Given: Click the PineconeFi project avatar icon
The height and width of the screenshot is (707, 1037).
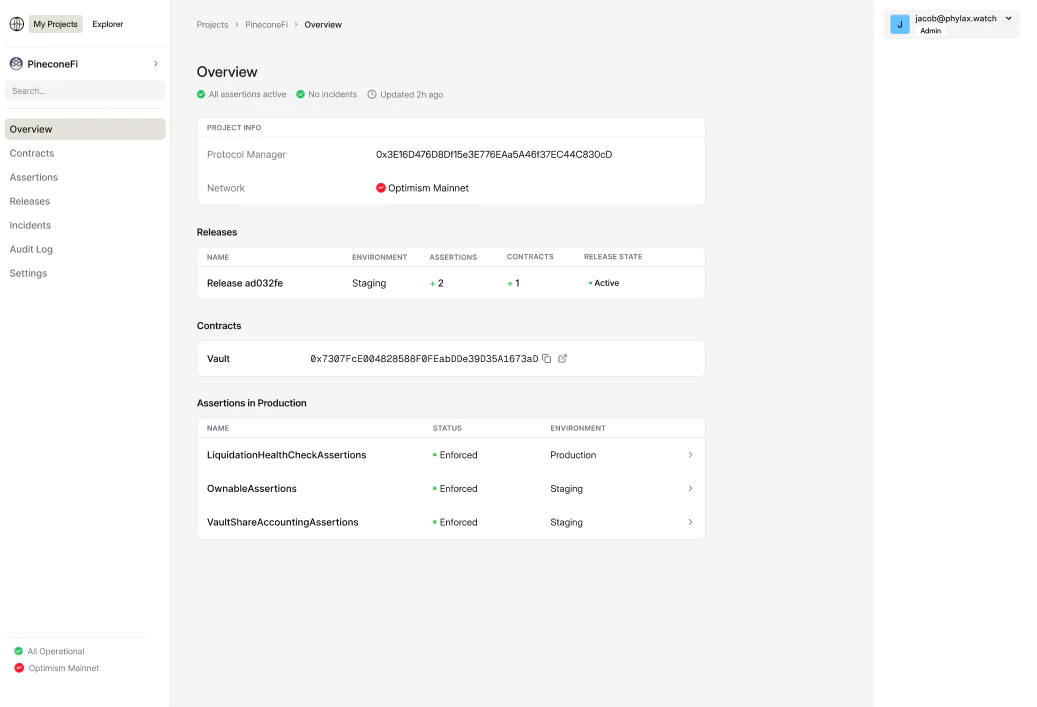Looking at the screenshot, I should [16, 63].
